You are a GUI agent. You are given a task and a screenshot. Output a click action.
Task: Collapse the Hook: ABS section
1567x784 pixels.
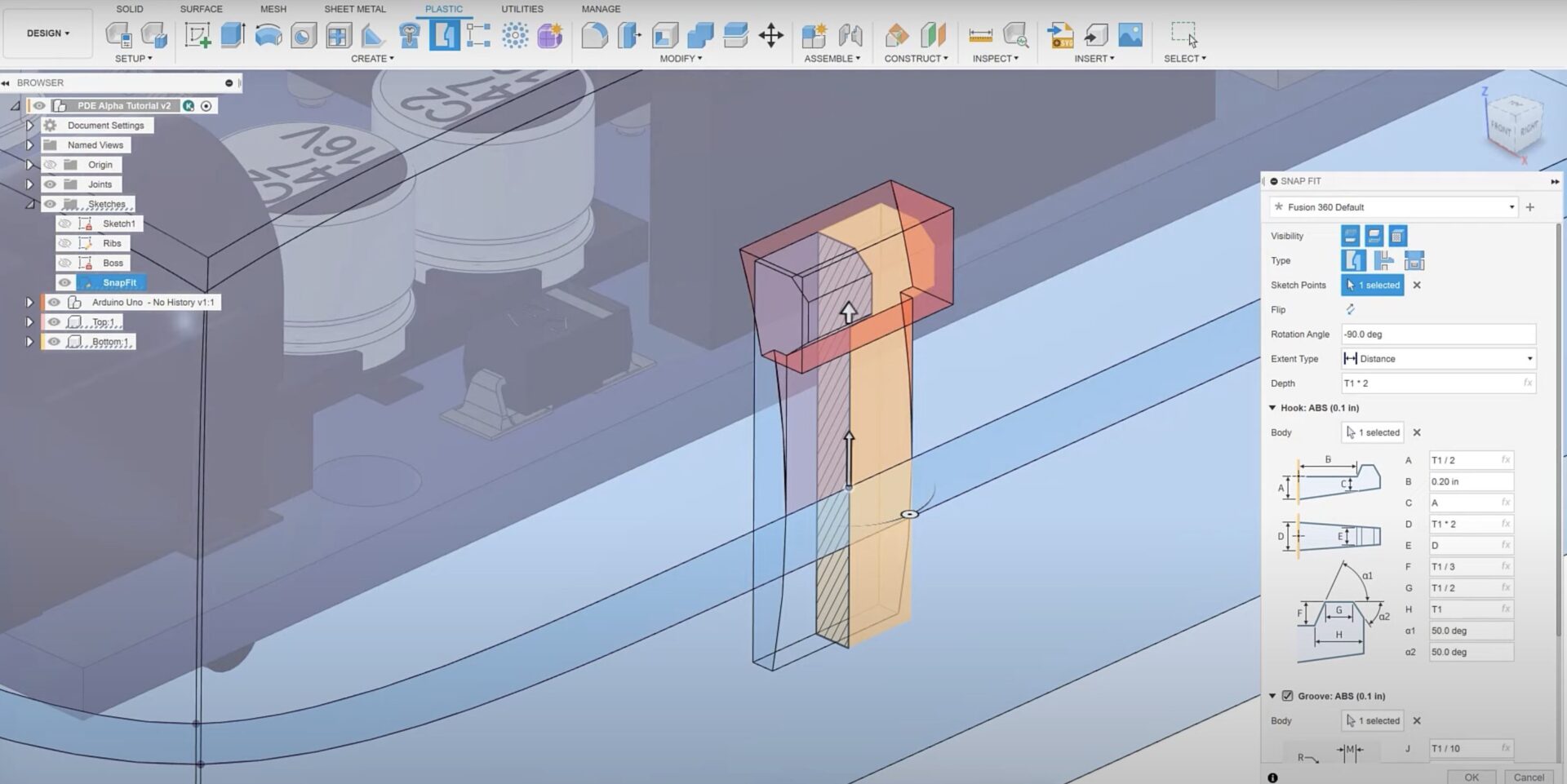pos(1272,408)
